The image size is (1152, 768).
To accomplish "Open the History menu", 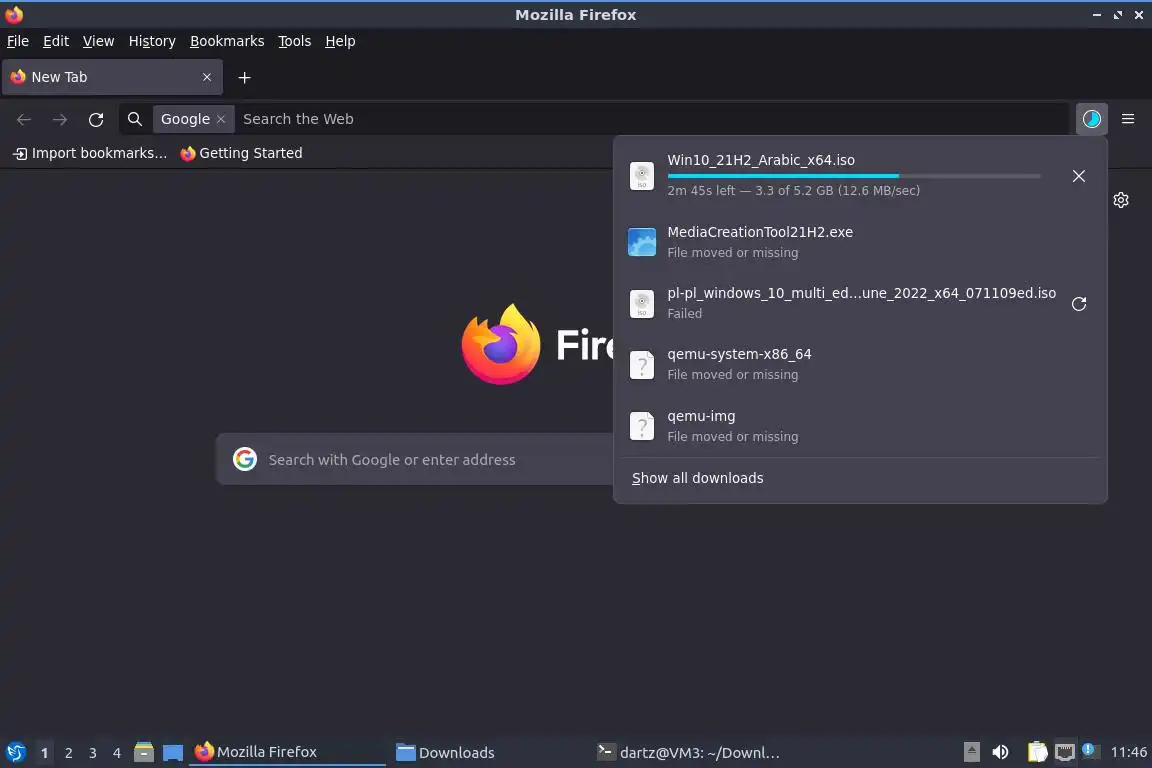I will (x=152, y=41).
